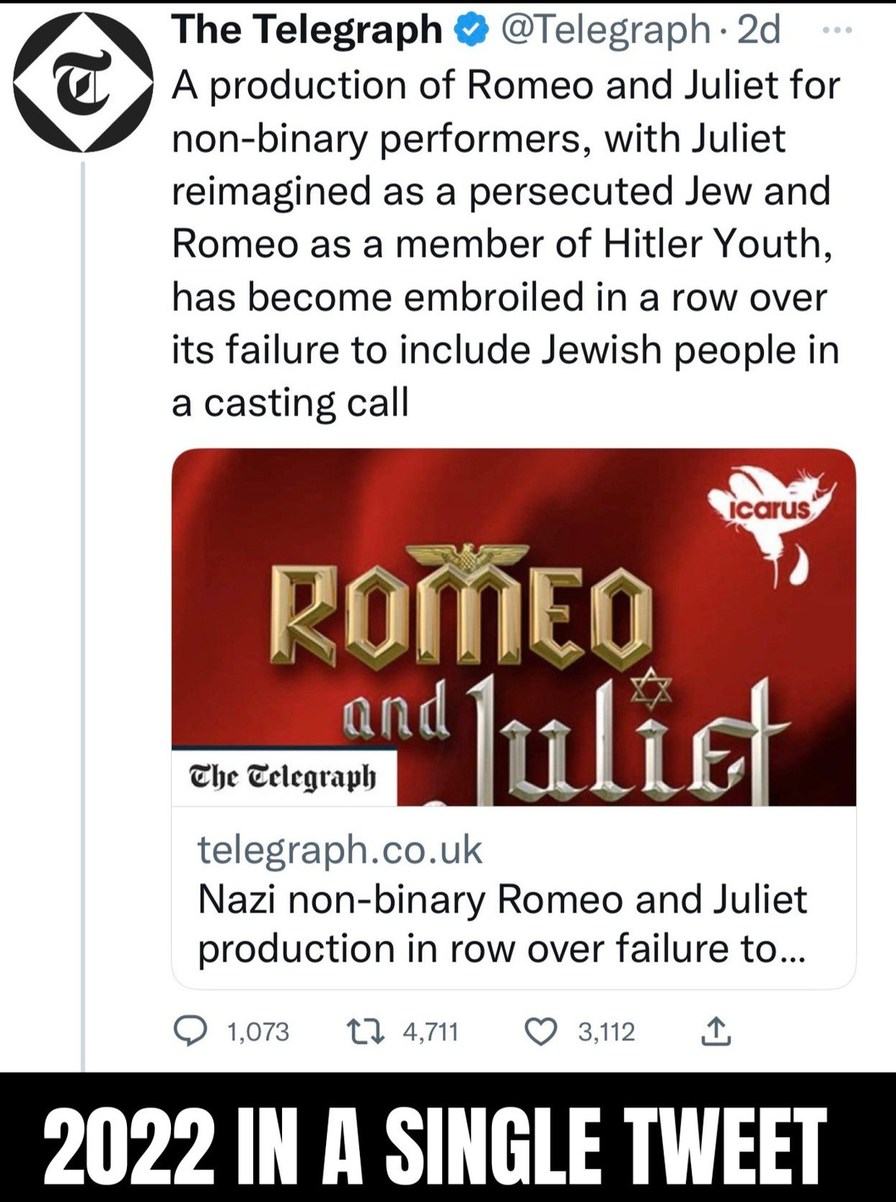The width and height of the screenshot is (896, 1202).
Task: Open the tweet's 2d timestamp
Action: coord(757,31)
